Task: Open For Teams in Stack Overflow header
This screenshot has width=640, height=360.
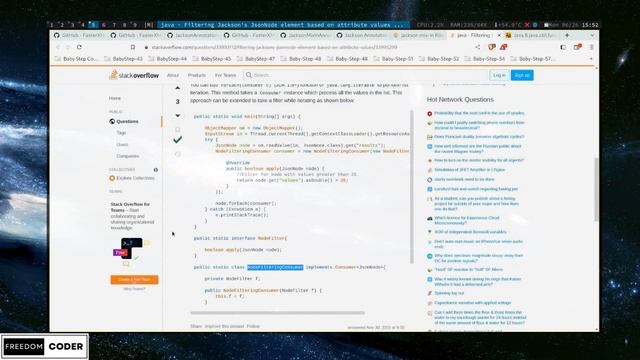Action: click(225, 75)
